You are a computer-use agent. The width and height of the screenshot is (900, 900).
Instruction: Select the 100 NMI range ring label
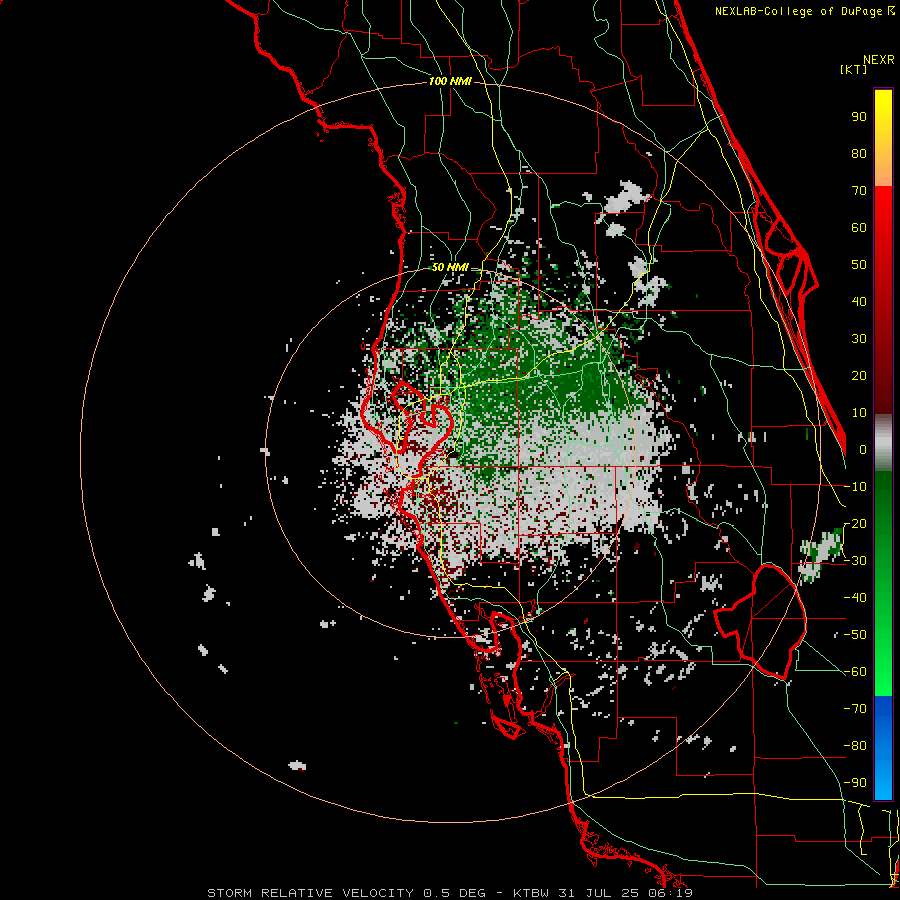tap(450, 81)
